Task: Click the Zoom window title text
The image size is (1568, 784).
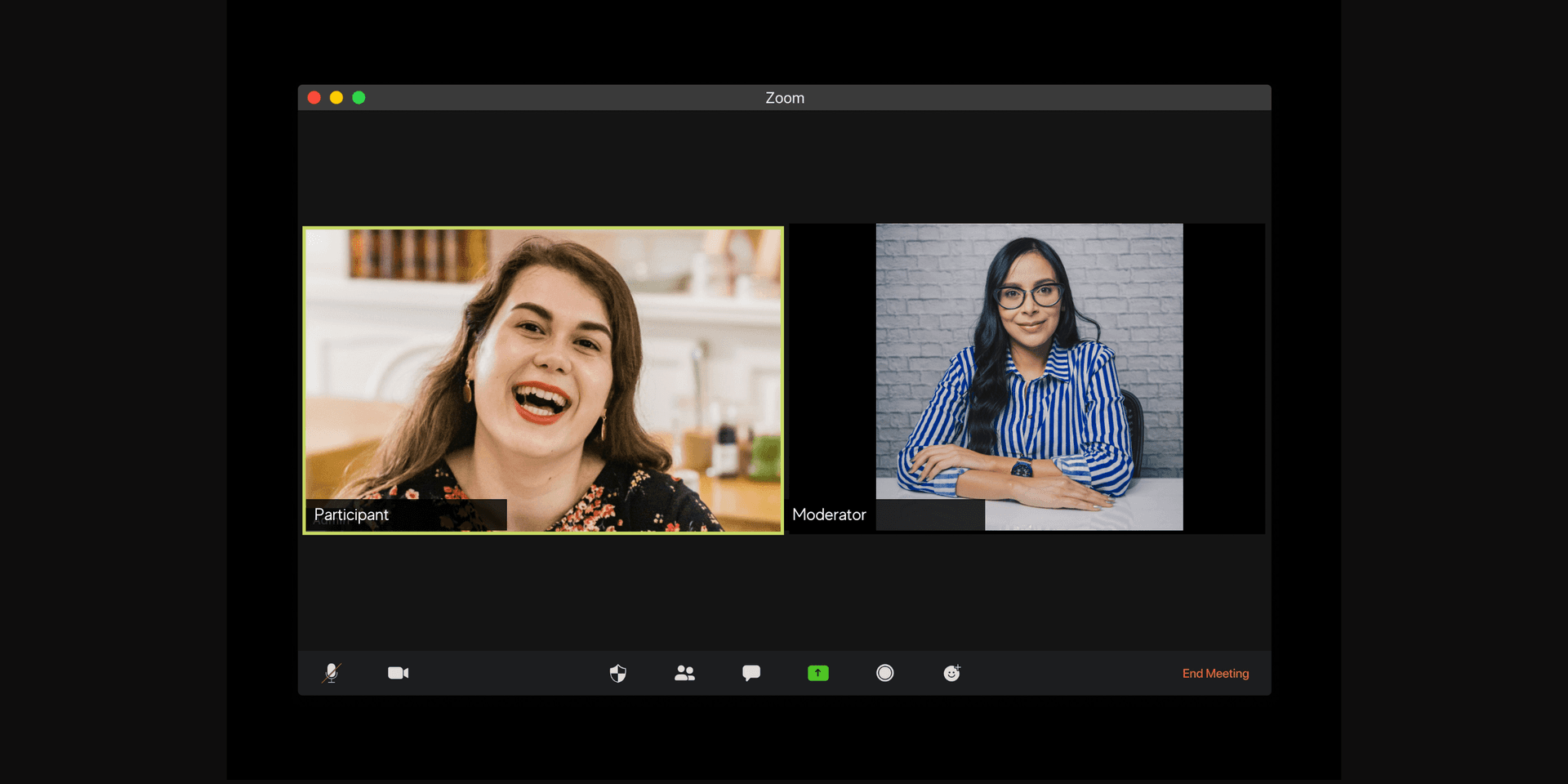Action: click(x=784, y=98)
